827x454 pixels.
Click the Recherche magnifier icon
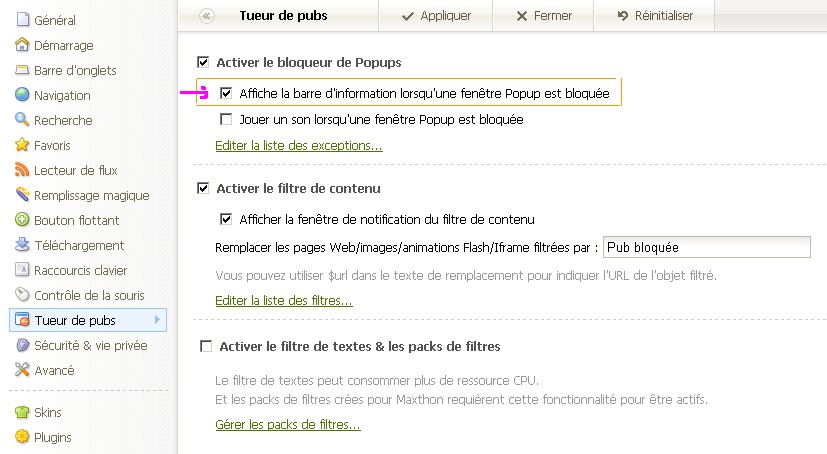click(x=22, y=120)
